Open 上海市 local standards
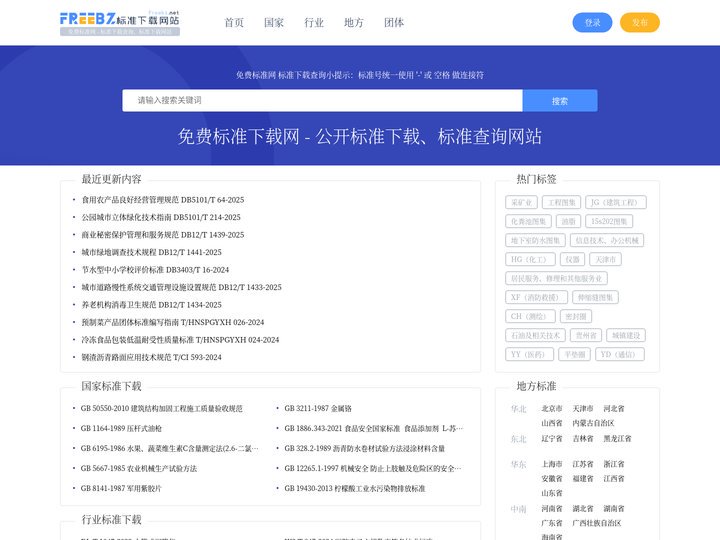Image resolution: width=720 pixels, height=540 pixels. (551, 464)
